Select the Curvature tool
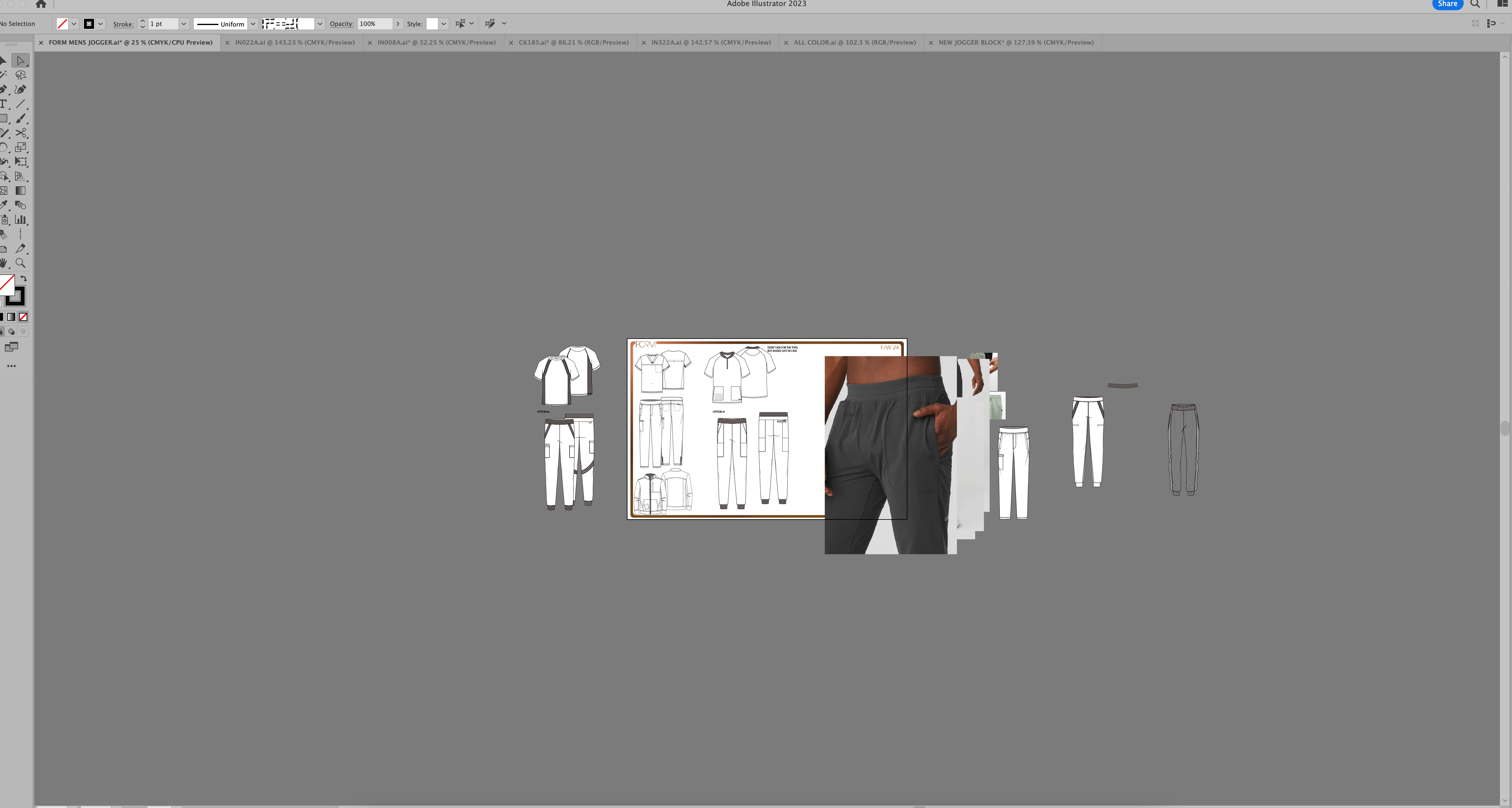 pos(21,90)
